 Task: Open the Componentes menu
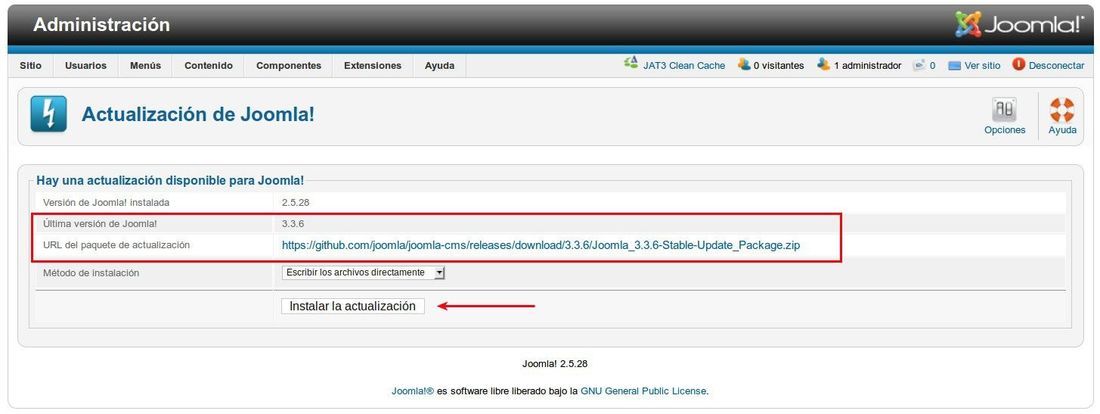click(x=288, y=65)
